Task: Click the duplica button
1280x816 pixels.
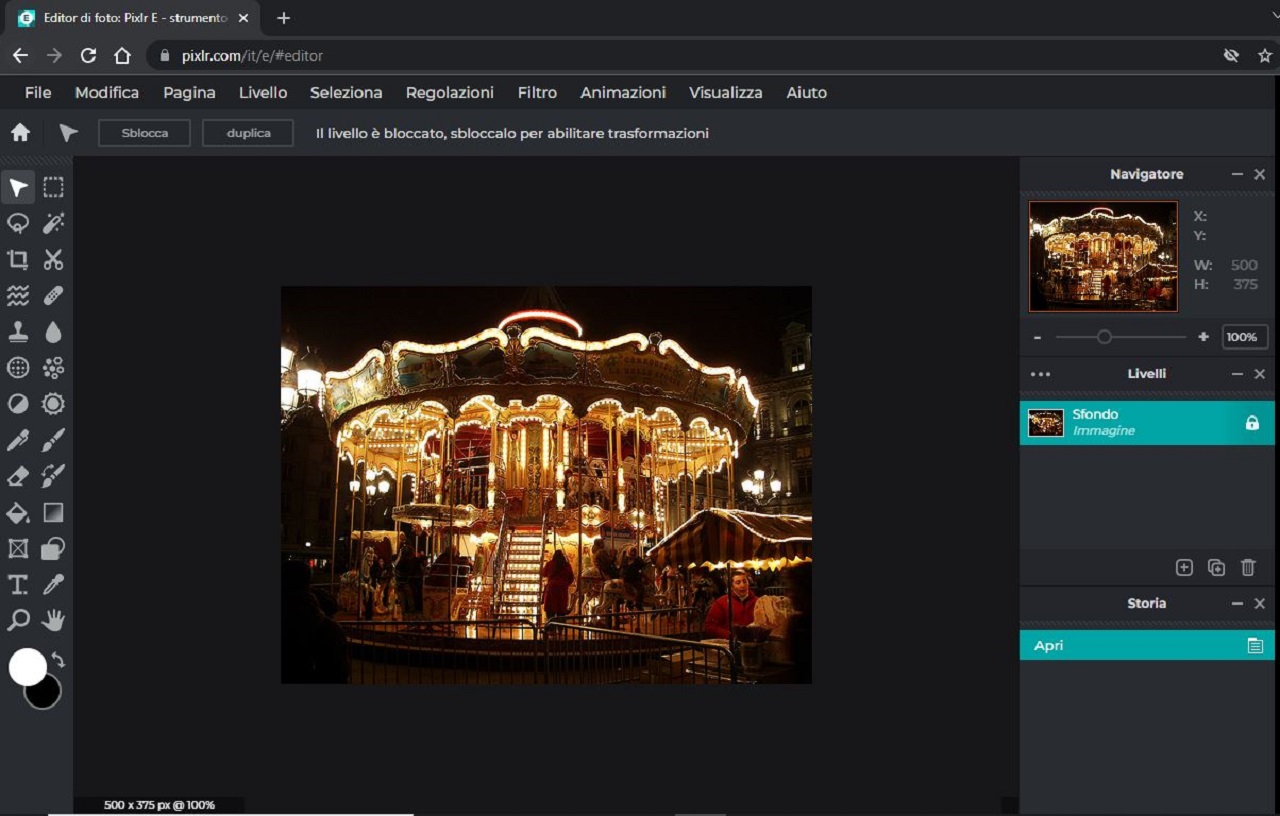Action: [x=248, y=133]
